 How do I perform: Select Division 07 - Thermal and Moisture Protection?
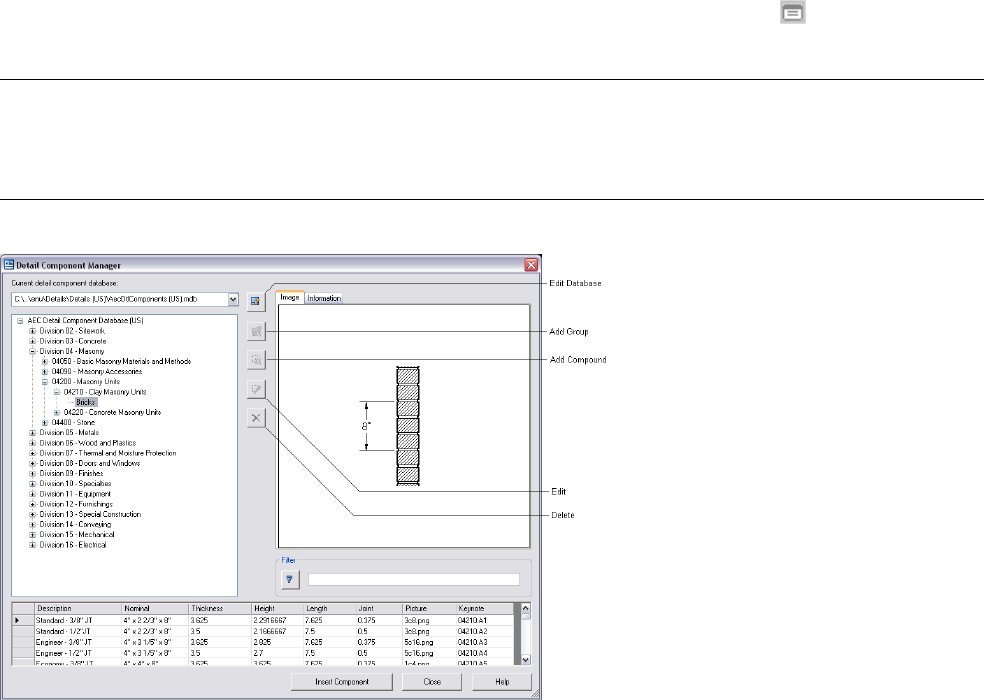108,453
